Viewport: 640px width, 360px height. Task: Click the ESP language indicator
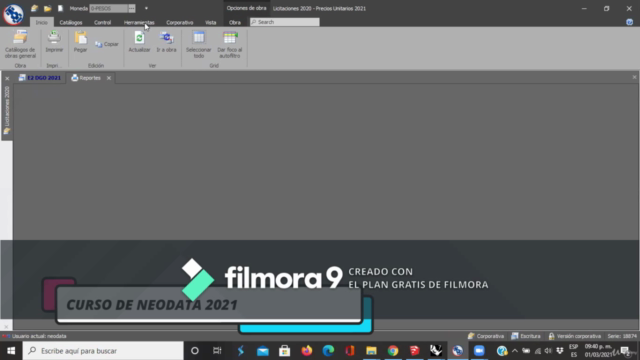(573, 351)
